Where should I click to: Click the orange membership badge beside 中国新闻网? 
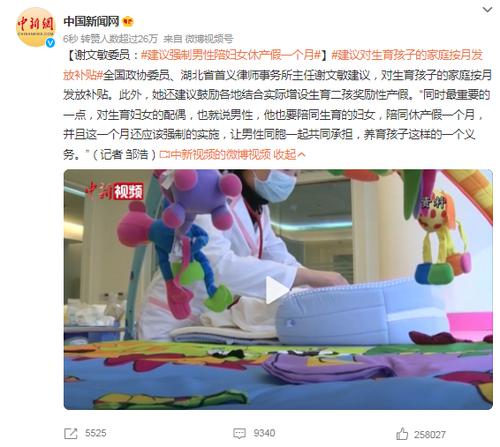tap(128, 22)
